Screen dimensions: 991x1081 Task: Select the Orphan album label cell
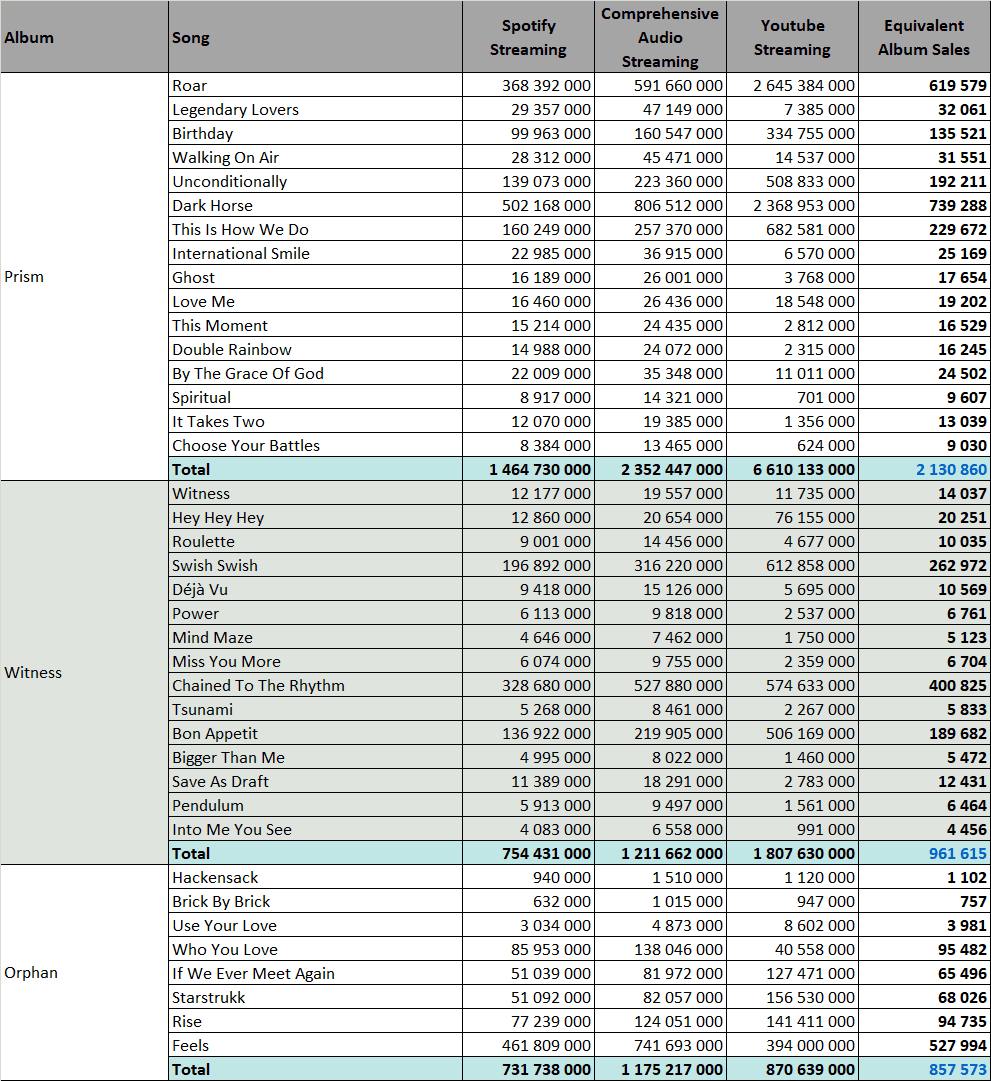coord(84,972)
